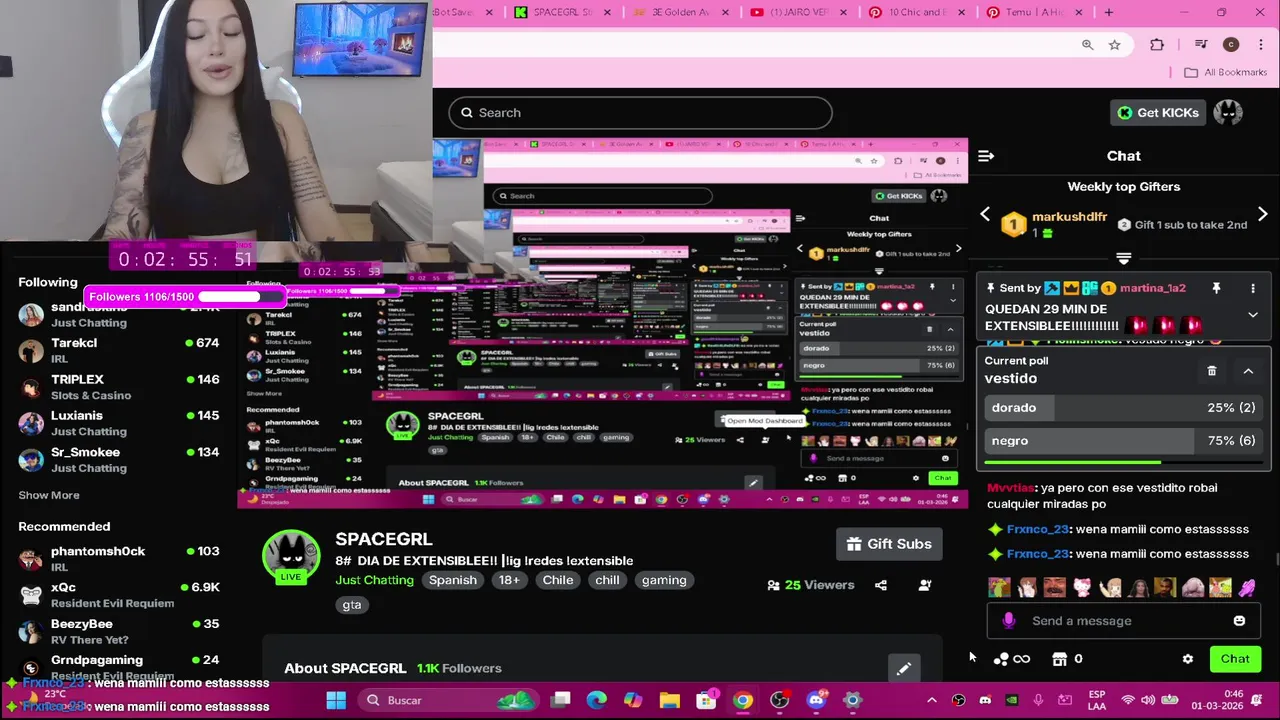Click the Kick Search field
The width and height of the screenshot is (1280, 720).
click(640, 113)
